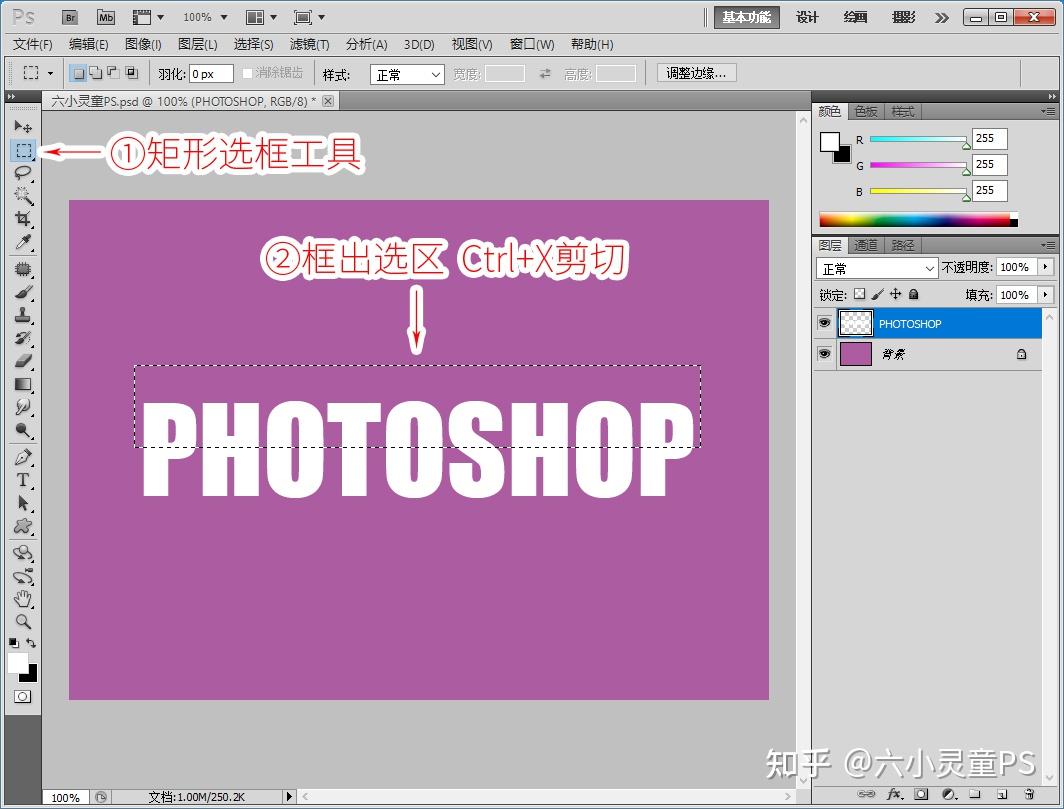Hide the PHOTOSHOP layer
This screenshot has height=809, width=1064.
click(x=824, y=323)
